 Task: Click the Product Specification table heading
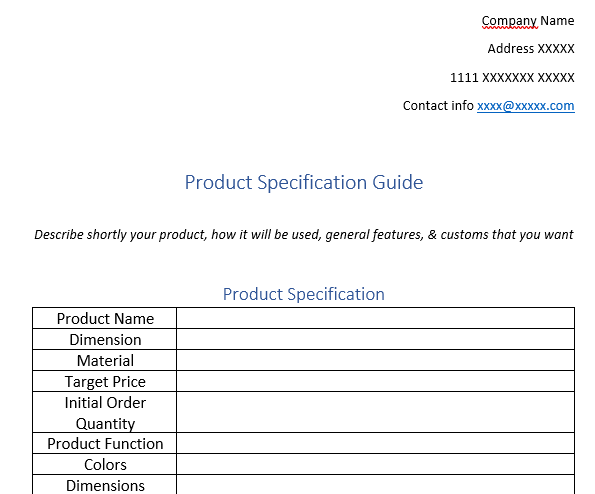click(x=304, y=294)
